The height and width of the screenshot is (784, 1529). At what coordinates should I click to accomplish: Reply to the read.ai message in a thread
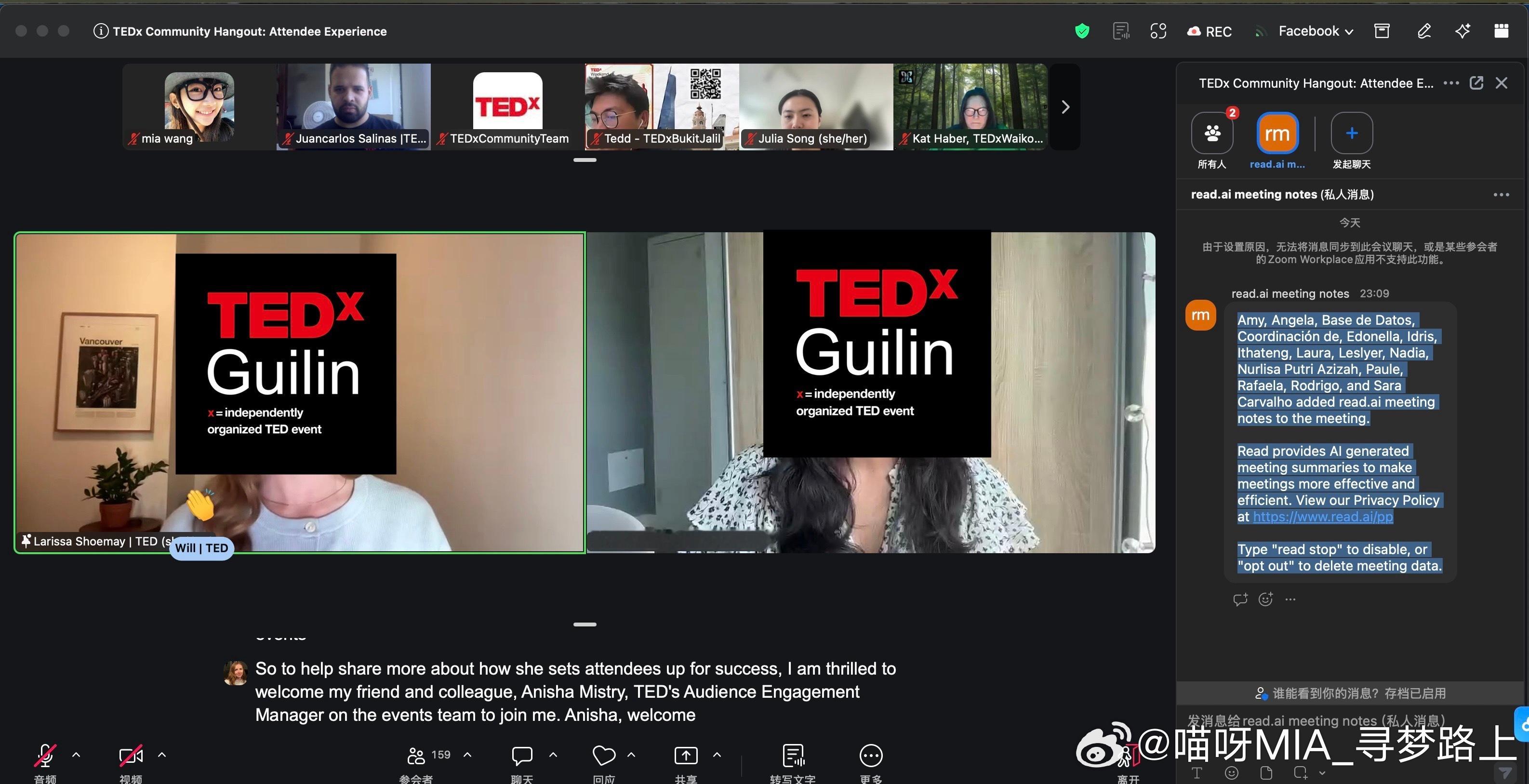click(x=1240, y=599)
